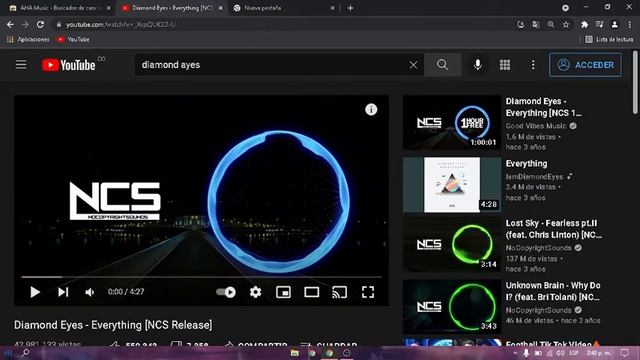Open YouTube settings three-dot menu
Viewport: 640px width, 360px height.
tap(533, 65)
